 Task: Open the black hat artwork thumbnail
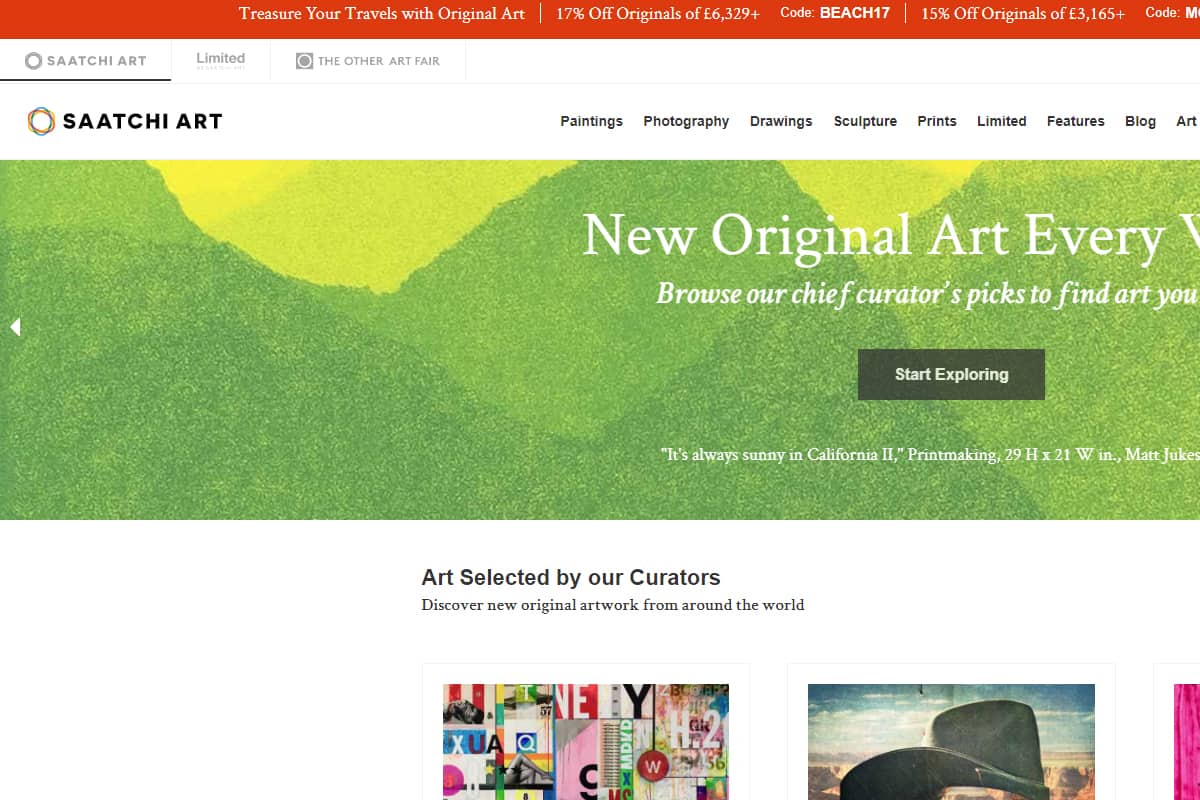pyautogui.click(x=951, y=742)
